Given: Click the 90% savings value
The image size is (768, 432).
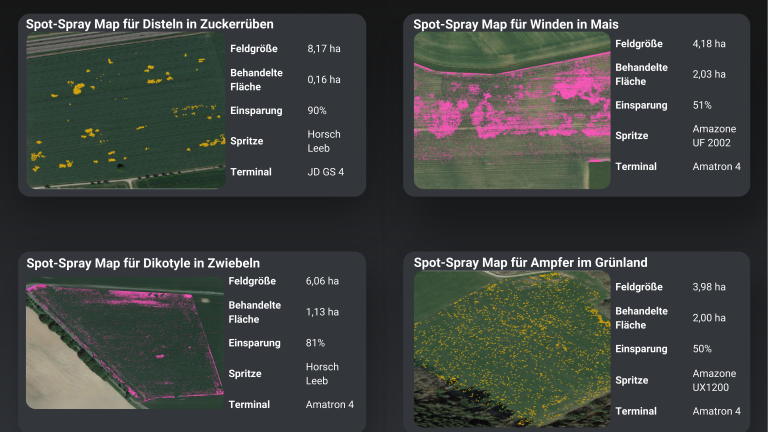Looking at the screenshot, I should point(317,110).
